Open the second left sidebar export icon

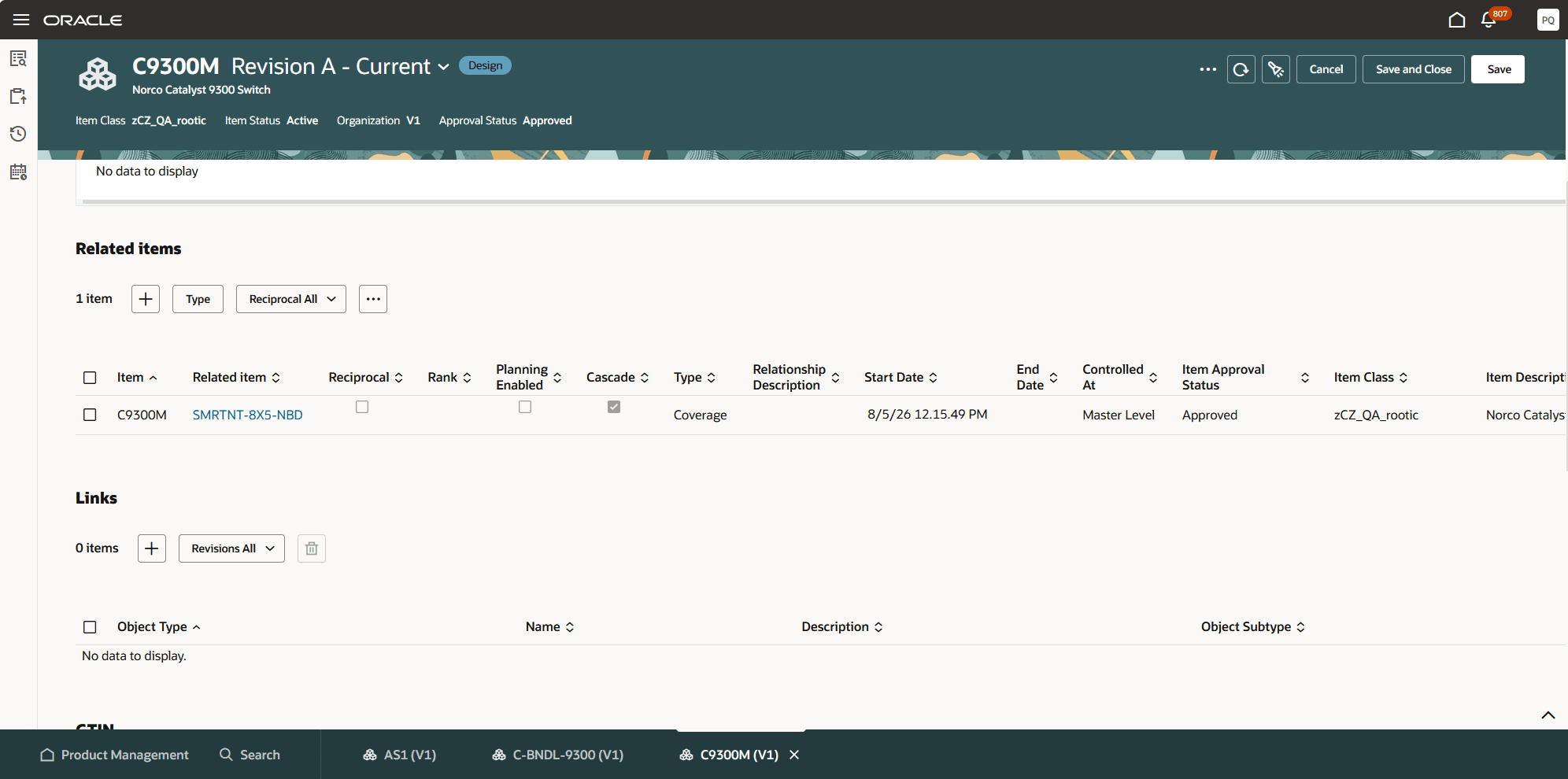[18, 96]
